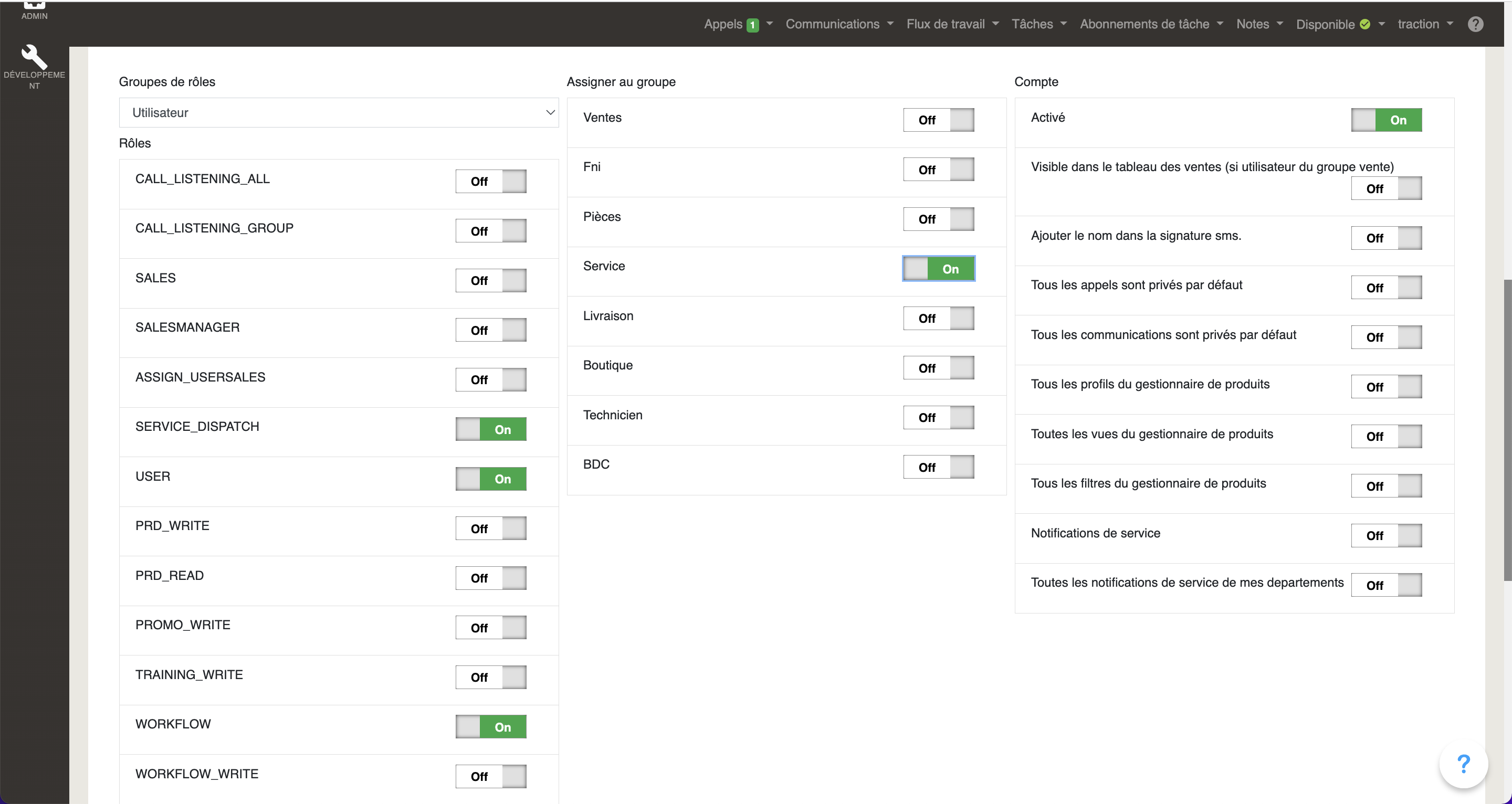Expand the traction user dropdown
This screenshot has width=1512, height=804.
click(1425, 24)
